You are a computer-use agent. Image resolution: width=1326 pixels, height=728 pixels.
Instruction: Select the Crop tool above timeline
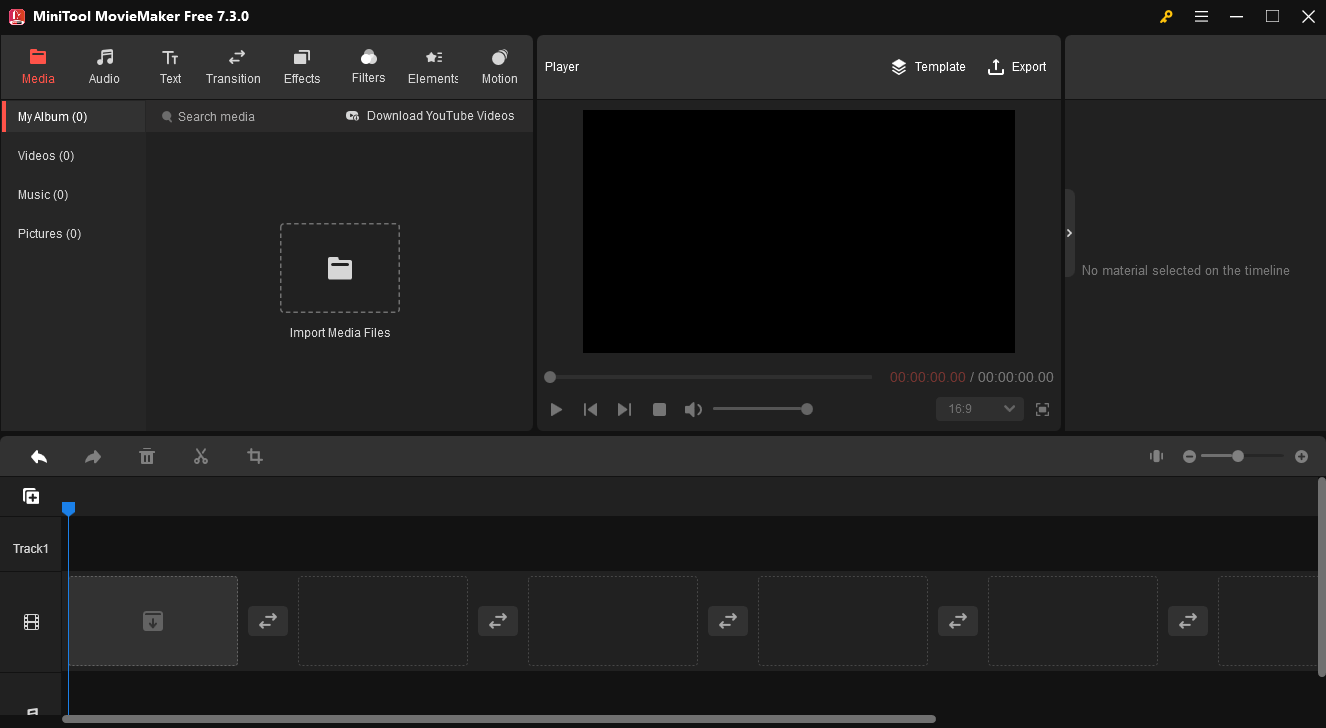pos(254,456)
